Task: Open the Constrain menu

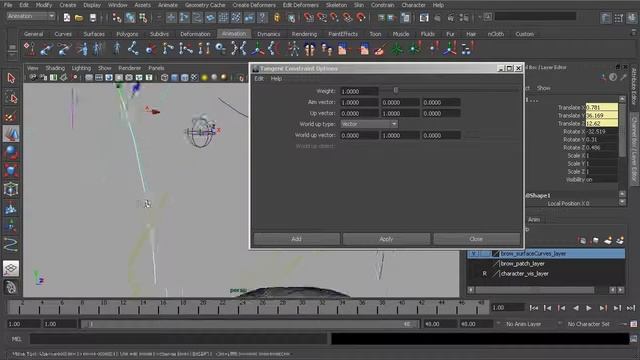Action: [x=382, y=5]
